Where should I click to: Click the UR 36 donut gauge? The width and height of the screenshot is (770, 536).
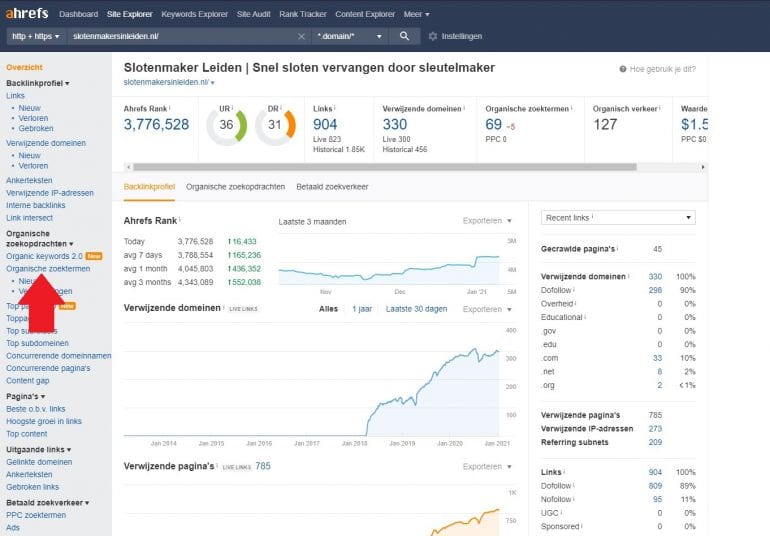pos(226,125)
